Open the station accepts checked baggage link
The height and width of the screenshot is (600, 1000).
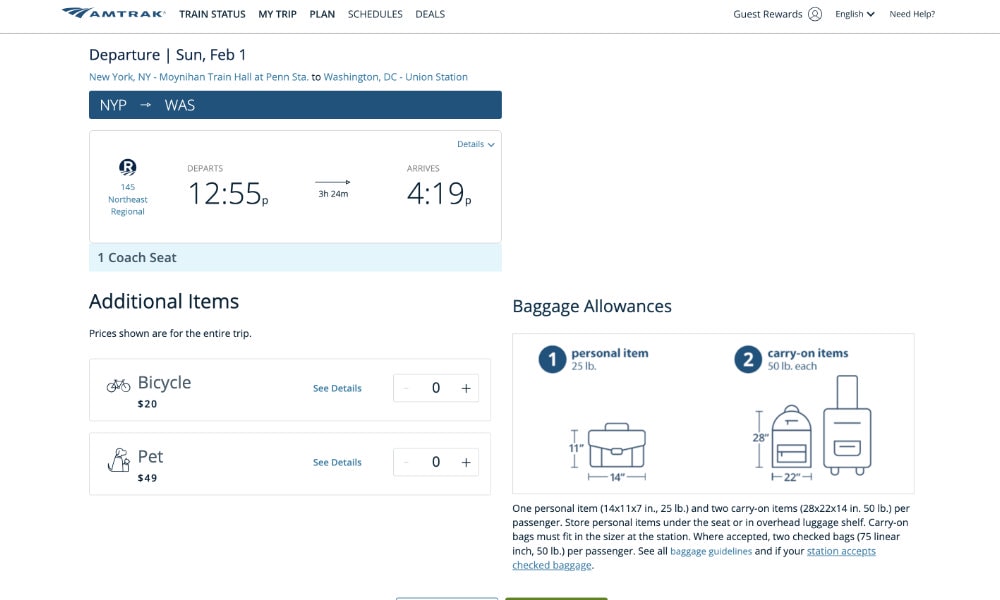coord(694,558)
